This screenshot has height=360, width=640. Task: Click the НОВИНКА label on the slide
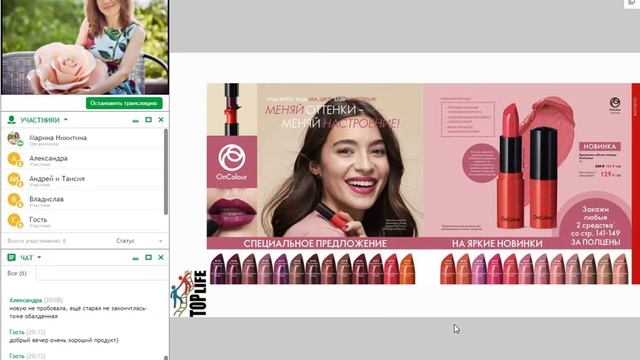[600, 146]
